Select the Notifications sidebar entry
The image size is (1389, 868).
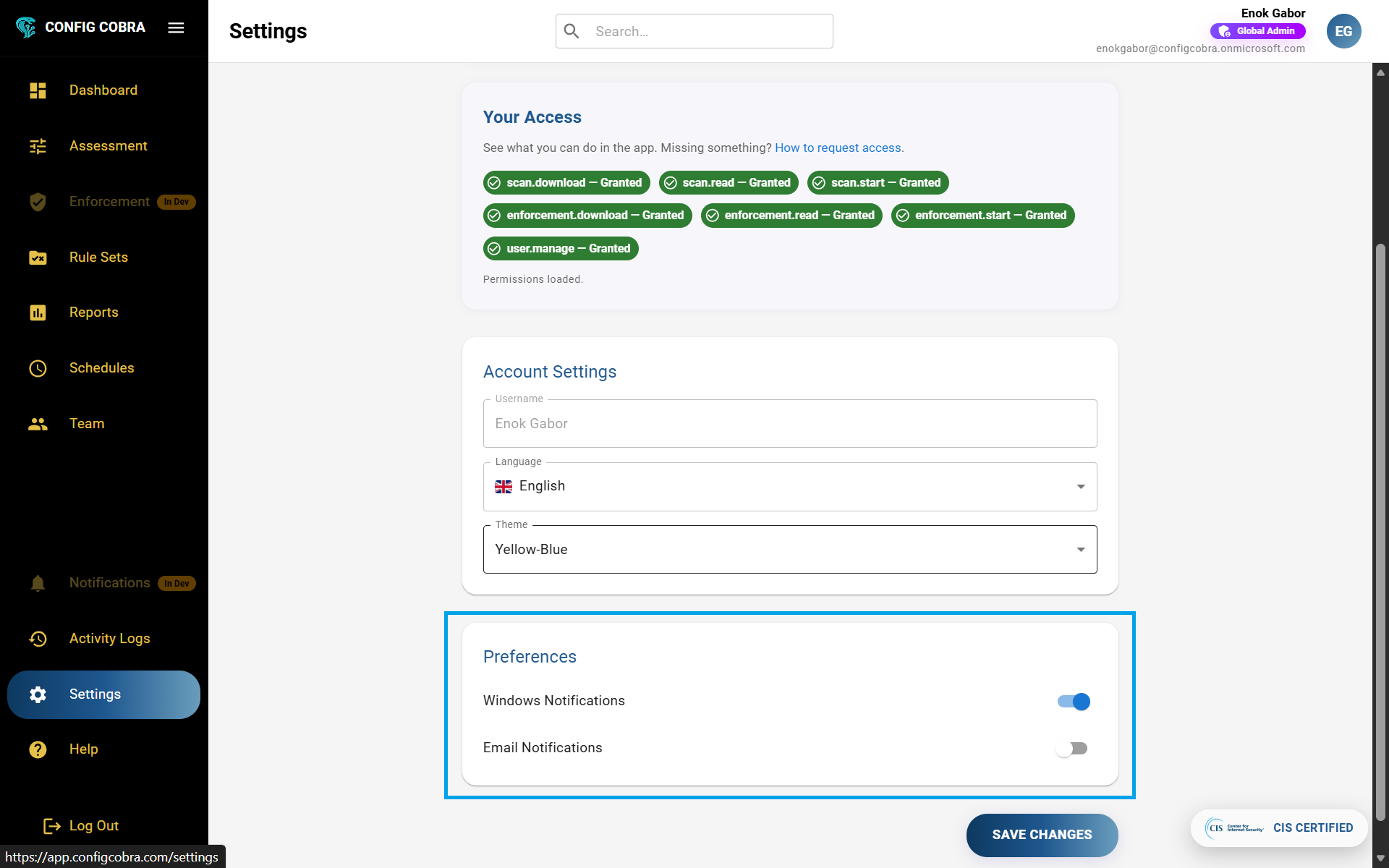[109, 583]
